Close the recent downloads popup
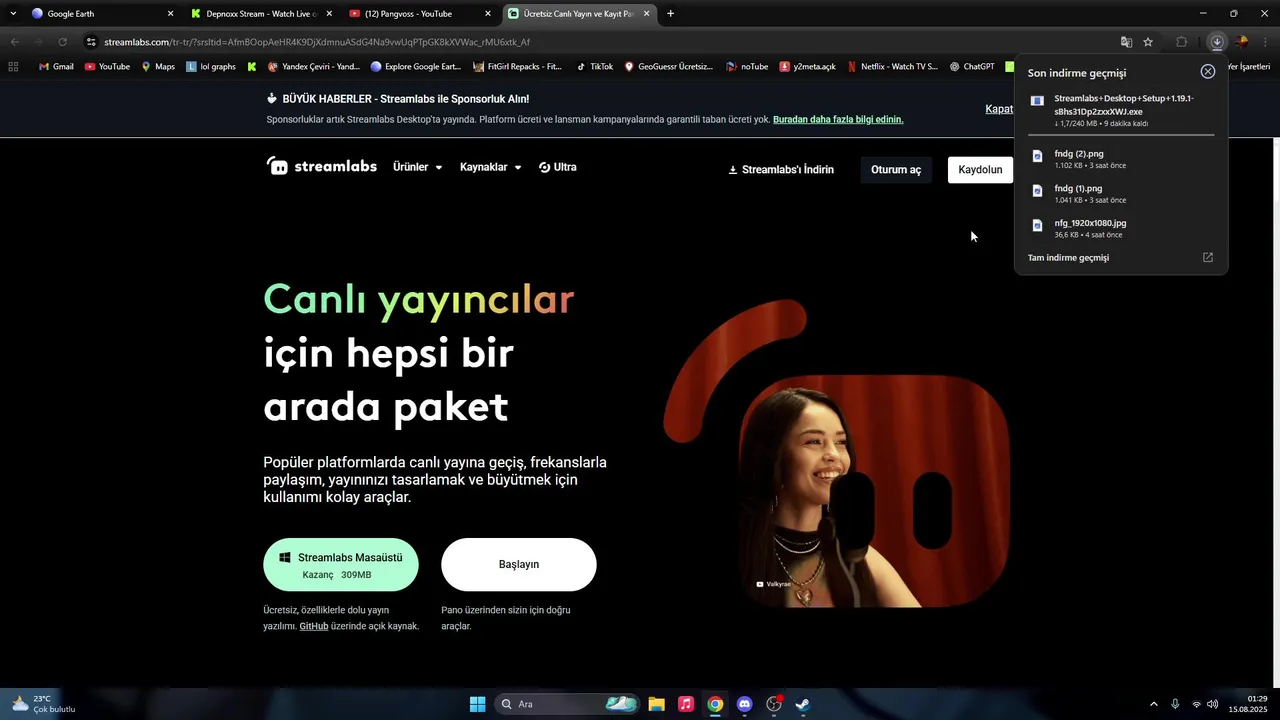Image resolution: width=1280 pixels, height=720 pixels. [x=1208, y=72]
